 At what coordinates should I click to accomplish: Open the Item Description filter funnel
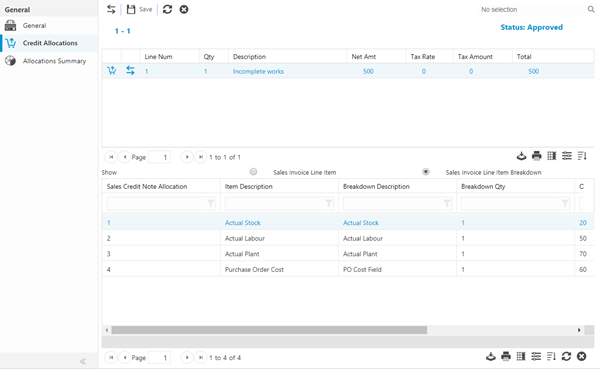(x=329, y=203)
